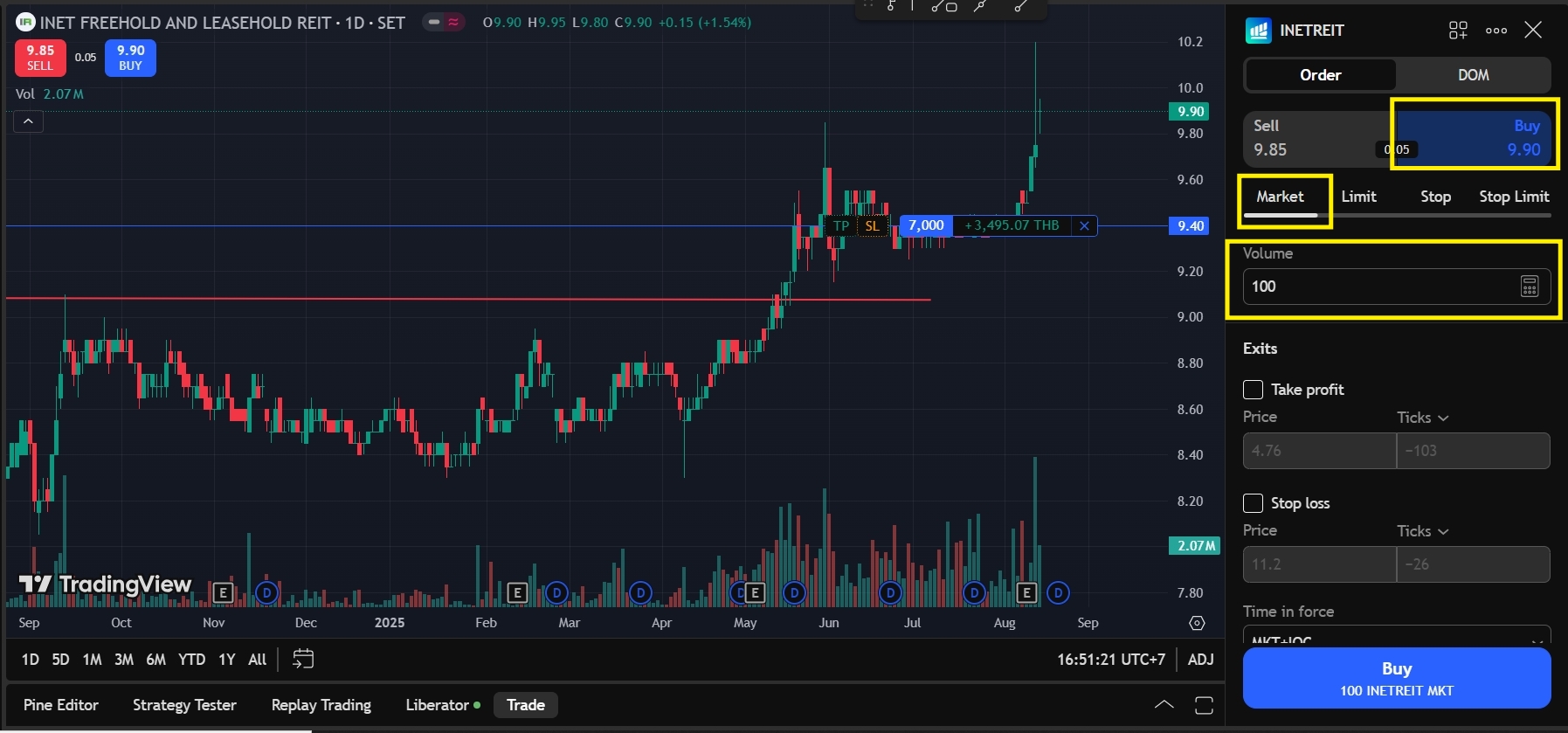Click the last dividend D marker in late August
The width and height of the screenshot is (1568, 733).
(1058, 593)
